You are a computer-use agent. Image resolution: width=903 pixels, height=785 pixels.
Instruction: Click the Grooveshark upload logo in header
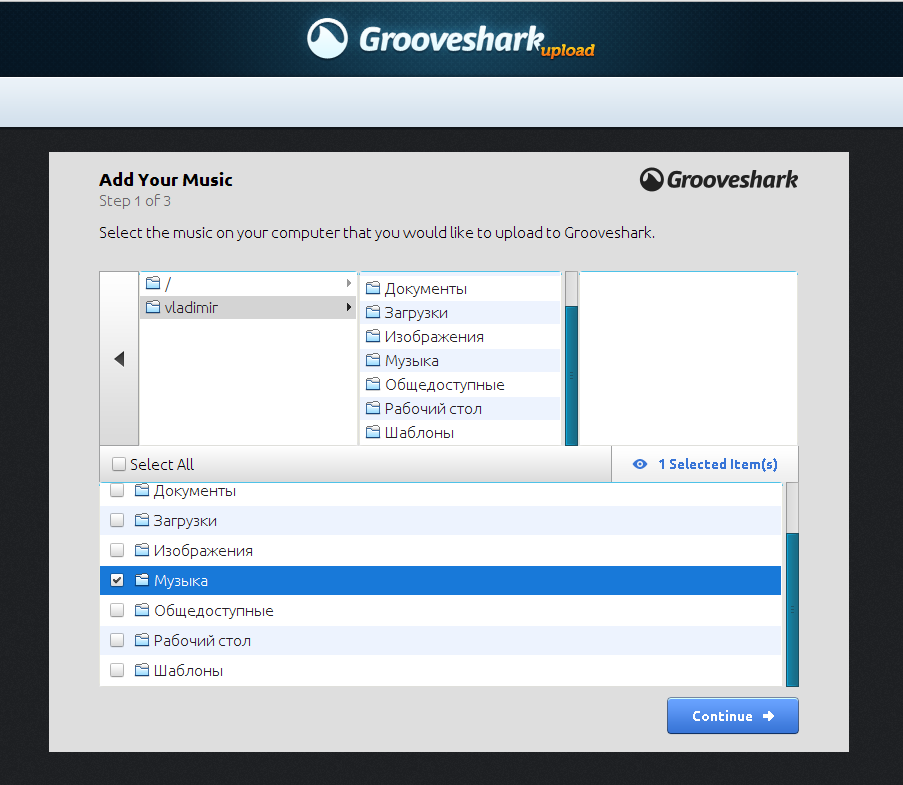pyautogui.click(x=451, y=39)
